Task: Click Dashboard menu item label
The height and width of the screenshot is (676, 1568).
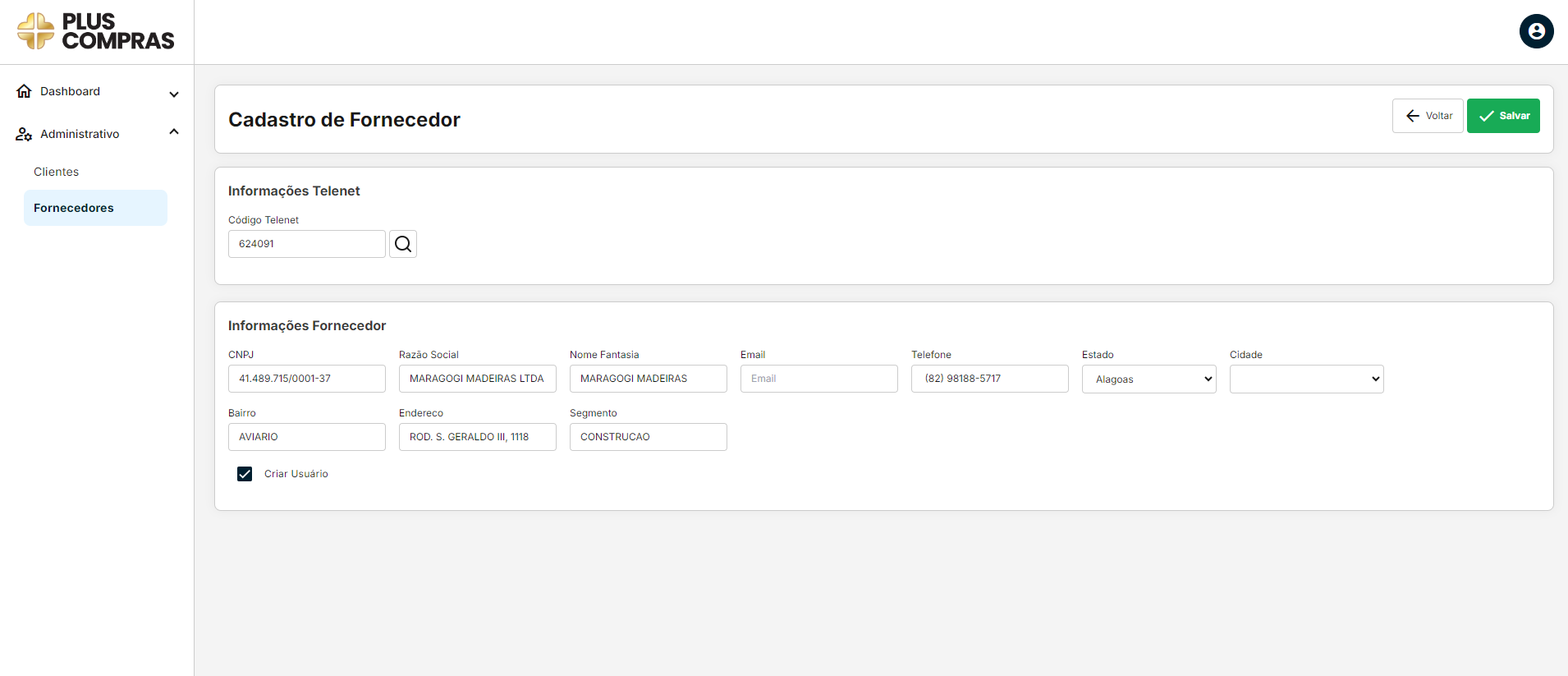Action: (x=70, y=91)
